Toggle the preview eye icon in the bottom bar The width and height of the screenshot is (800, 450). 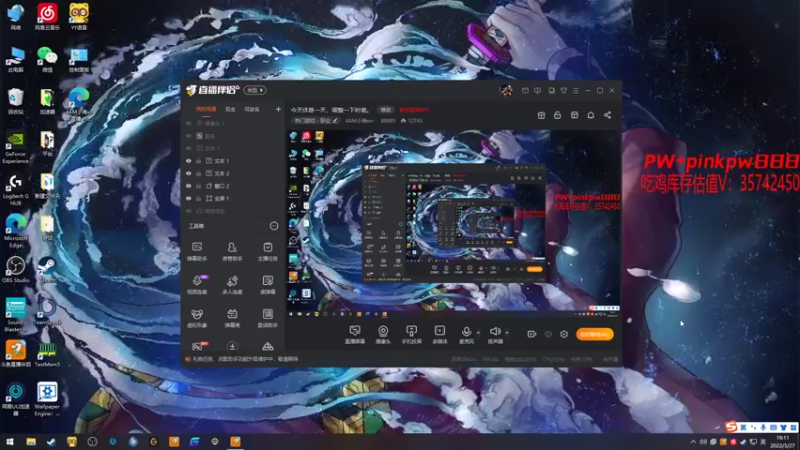(x=548, y=334)
